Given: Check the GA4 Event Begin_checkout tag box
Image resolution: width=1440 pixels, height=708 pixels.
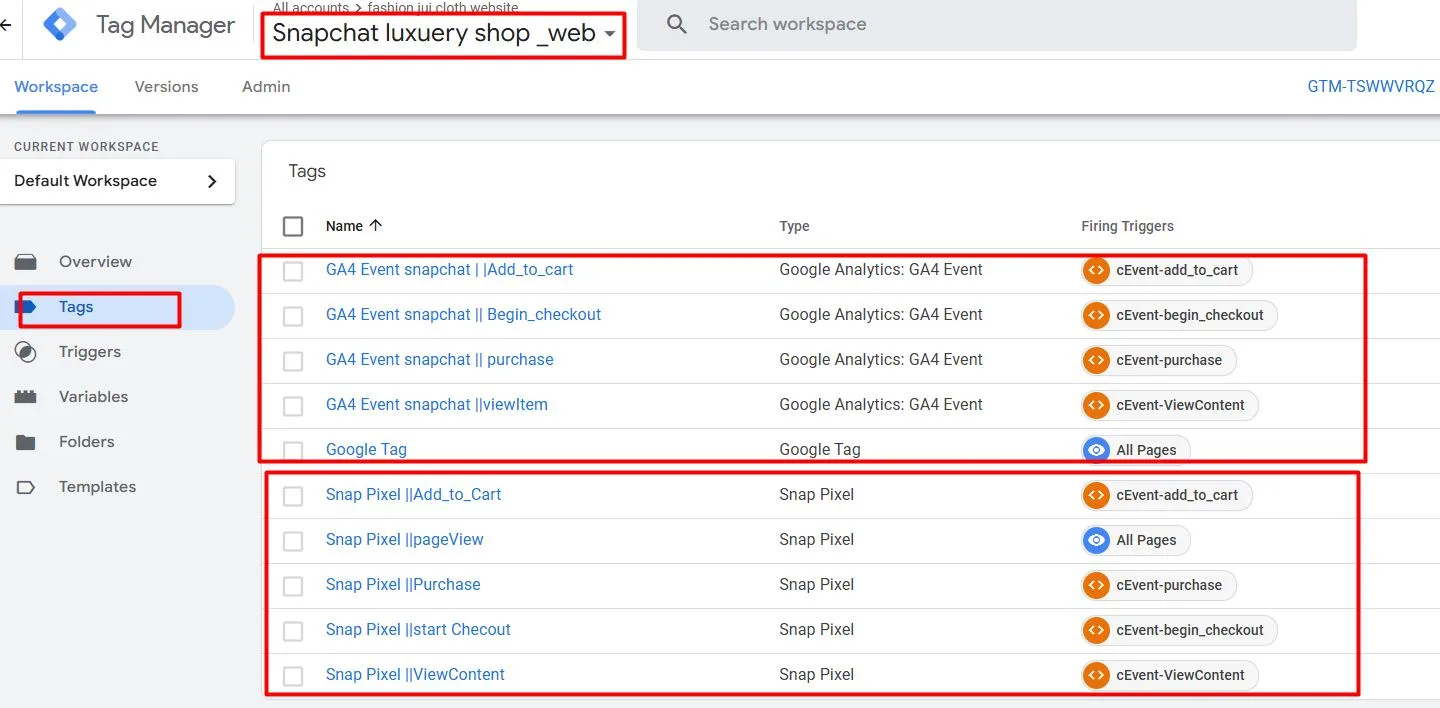Looking at the screenshot, I should pos(293,316).
